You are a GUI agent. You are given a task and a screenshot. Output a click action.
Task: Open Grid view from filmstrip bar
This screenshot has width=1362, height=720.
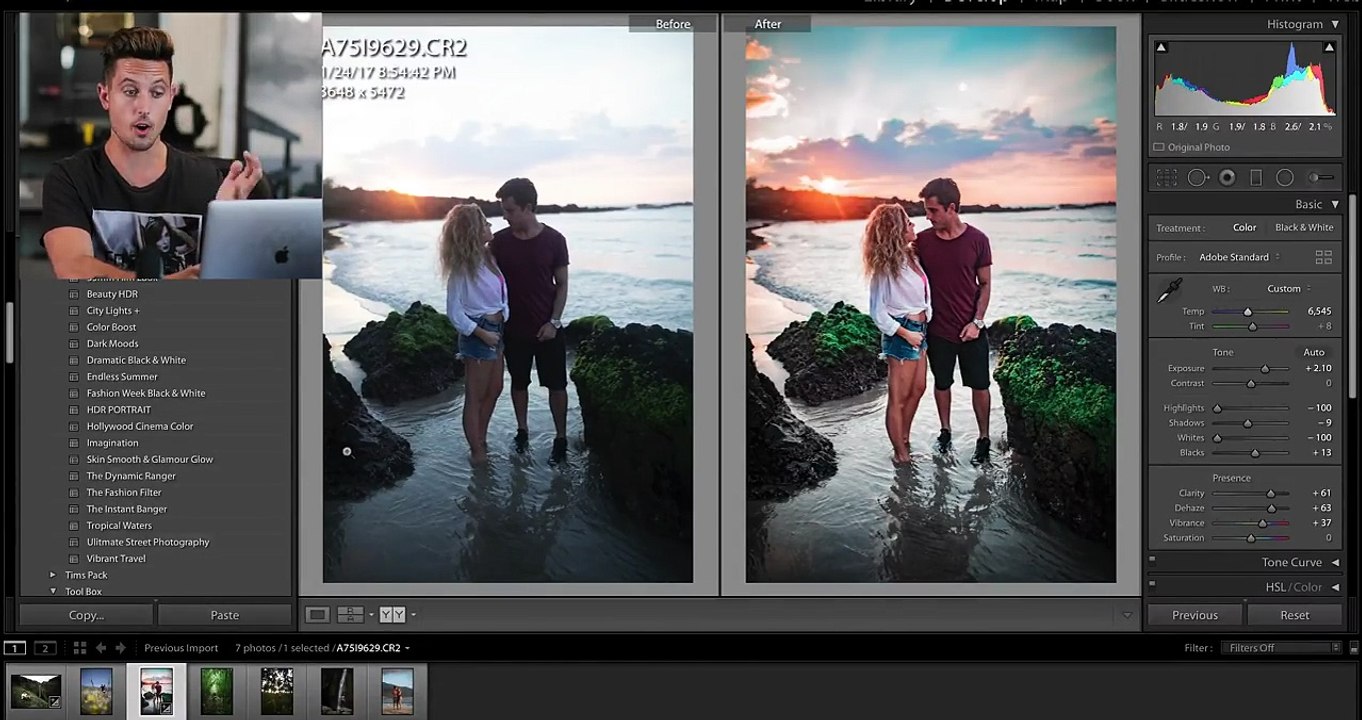(x=80, y=648)
